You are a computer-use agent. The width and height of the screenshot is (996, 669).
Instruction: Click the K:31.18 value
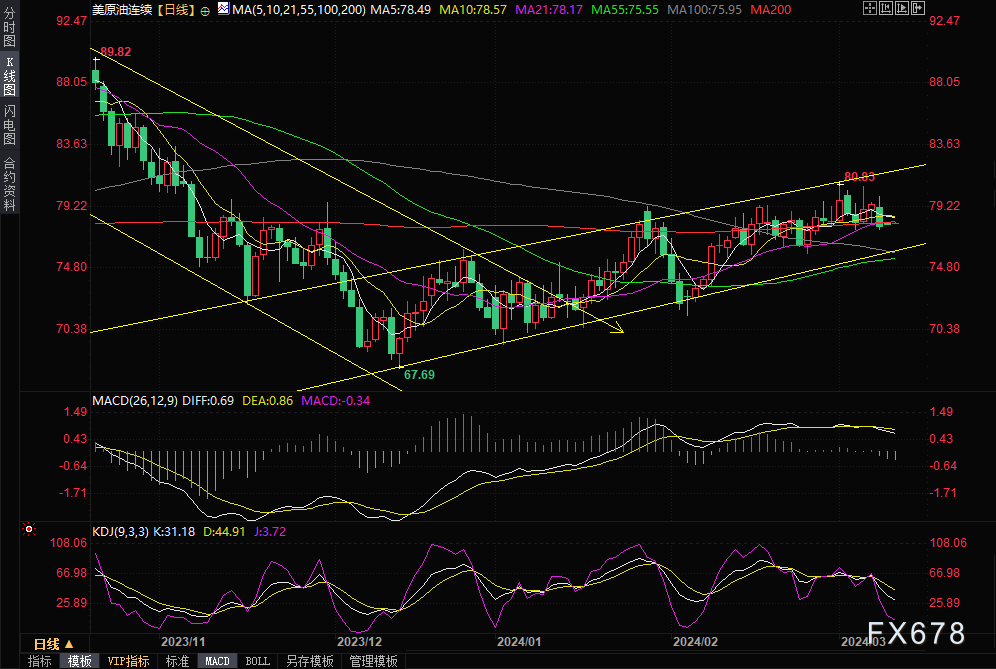(174, 532)
